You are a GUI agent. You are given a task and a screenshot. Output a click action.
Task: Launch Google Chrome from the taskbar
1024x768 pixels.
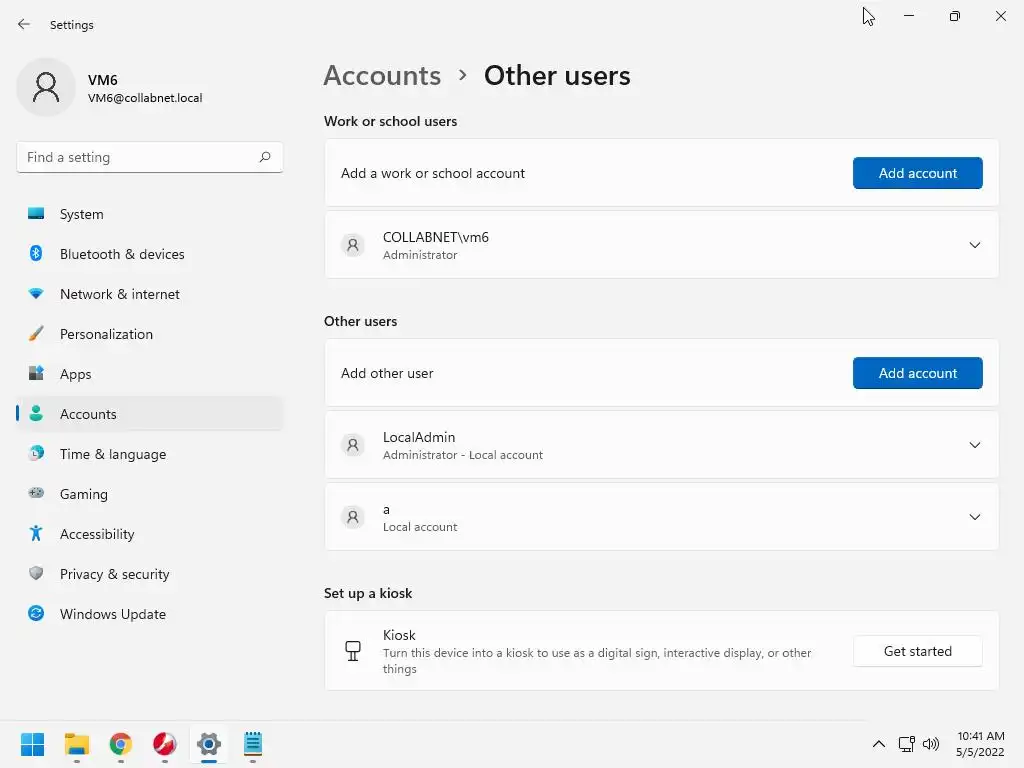[x=121, y=744]
